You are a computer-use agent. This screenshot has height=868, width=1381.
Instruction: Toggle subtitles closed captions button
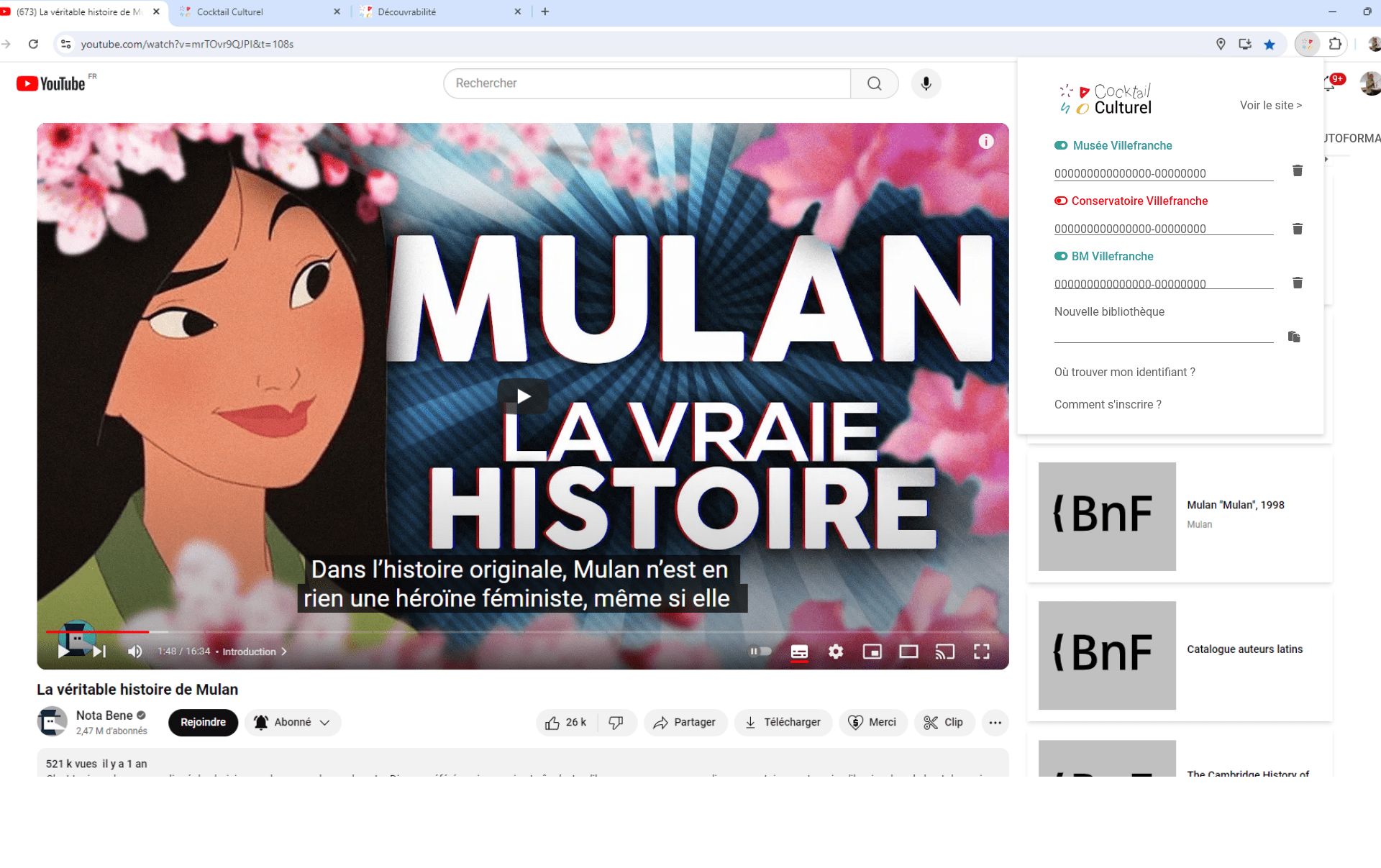pos(799,652)
